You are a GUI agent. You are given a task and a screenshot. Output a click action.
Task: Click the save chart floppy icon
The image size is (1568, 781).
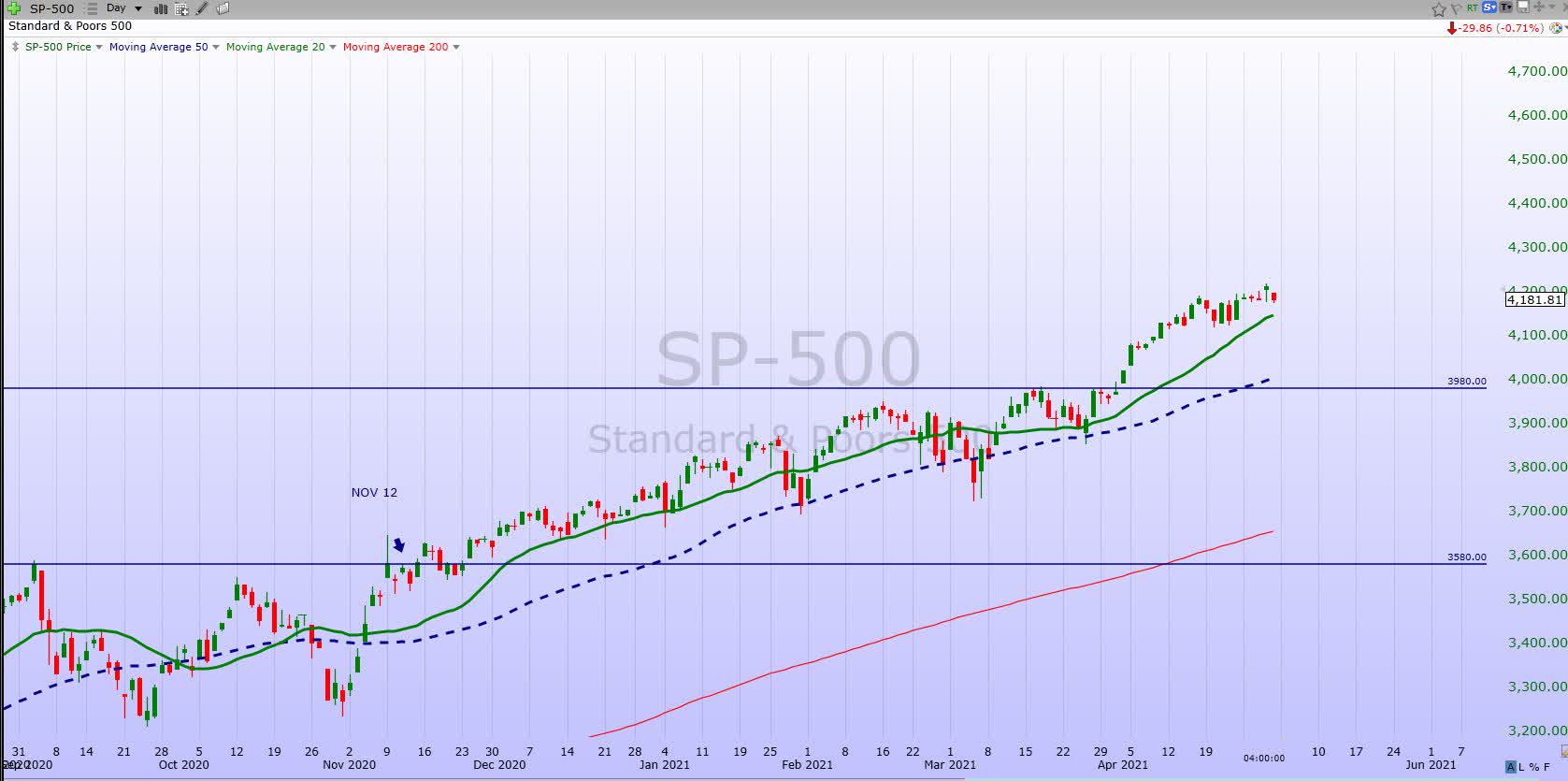(1523, 7)
